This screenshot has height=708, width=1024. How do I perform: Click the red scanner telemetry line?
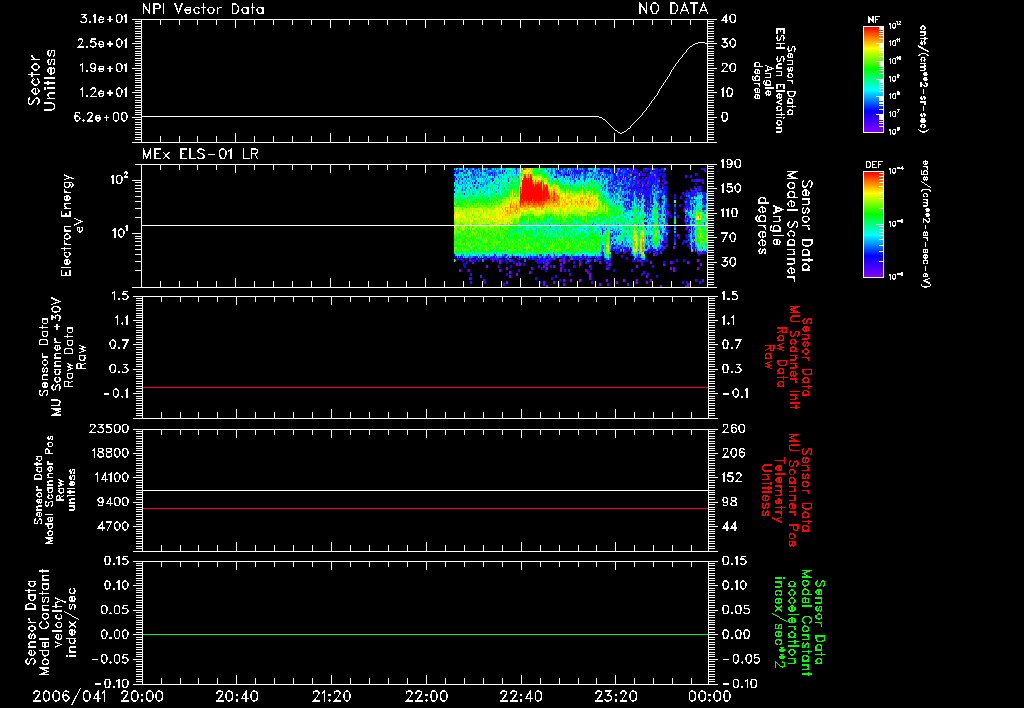424,508
